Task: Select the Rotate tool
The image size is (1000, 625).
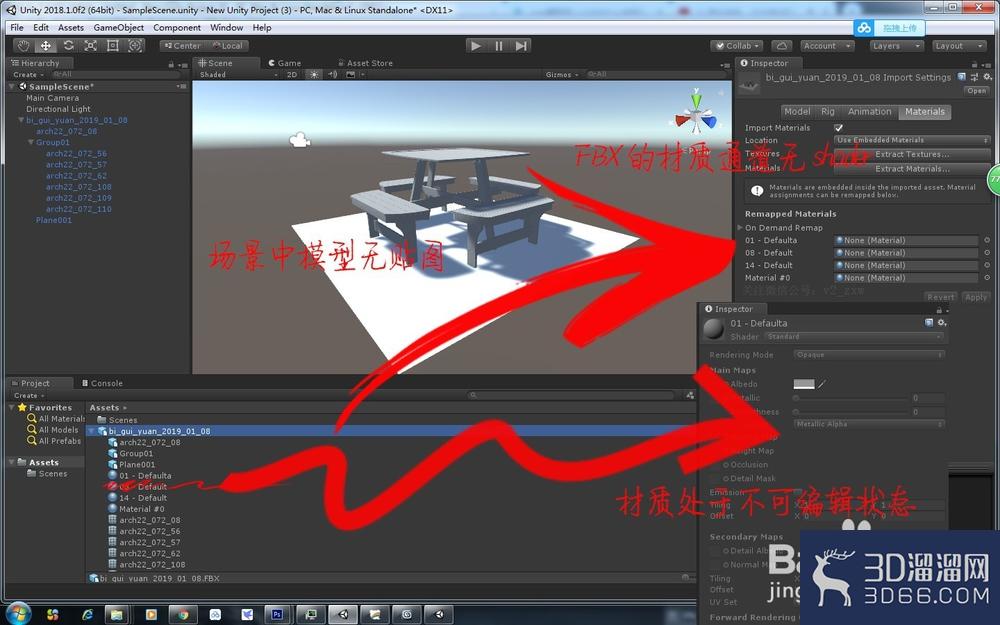Action: 68,46
